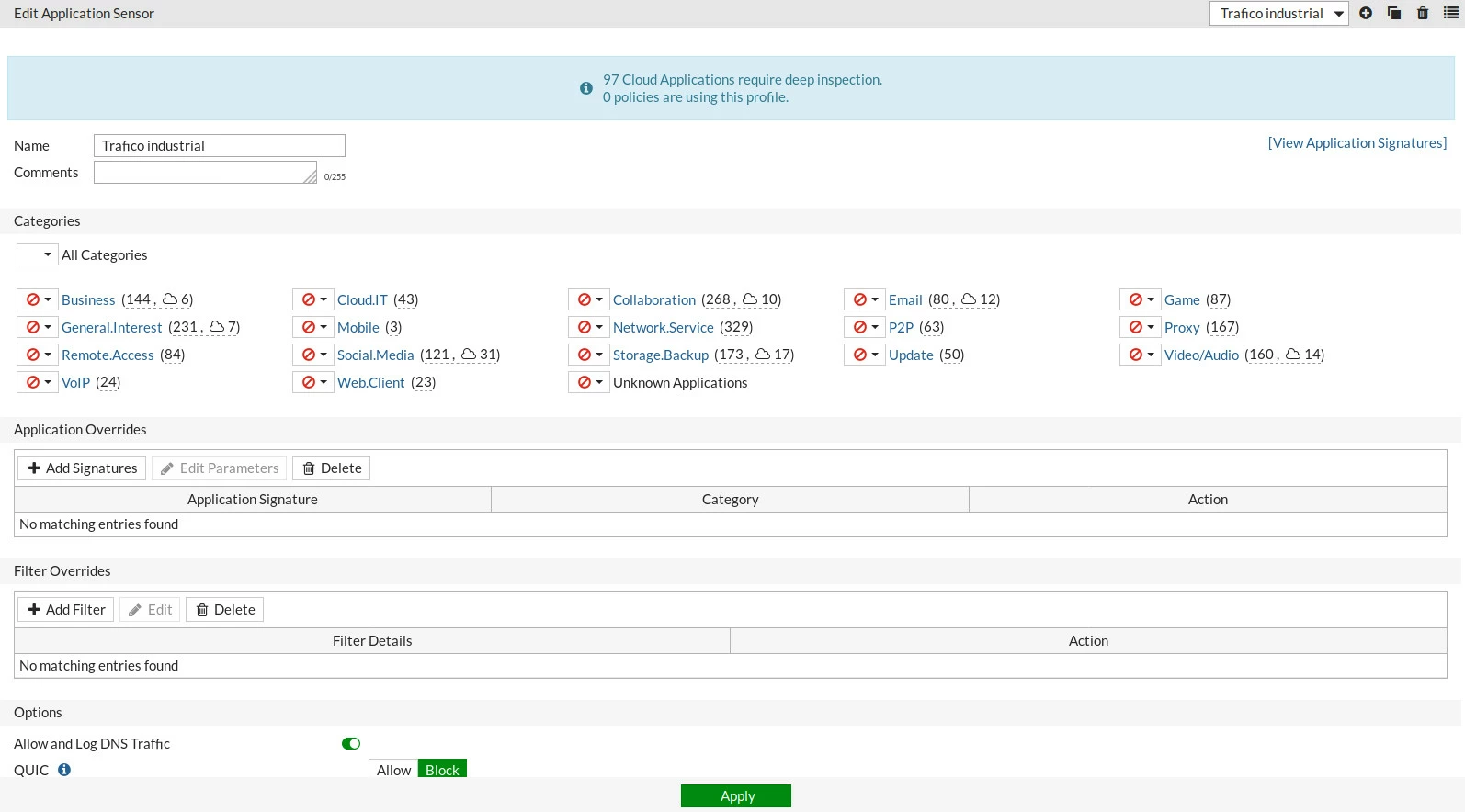The width and height of the screenshot is (1465, 812).
Task: Open the Proxy category link
Action: 1182,328
